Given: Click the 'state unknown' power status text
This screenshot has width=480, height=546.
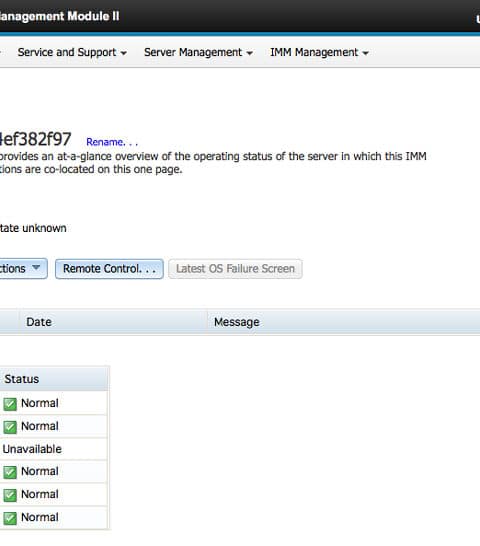Looking at the screenshot, I should [33, 228].
